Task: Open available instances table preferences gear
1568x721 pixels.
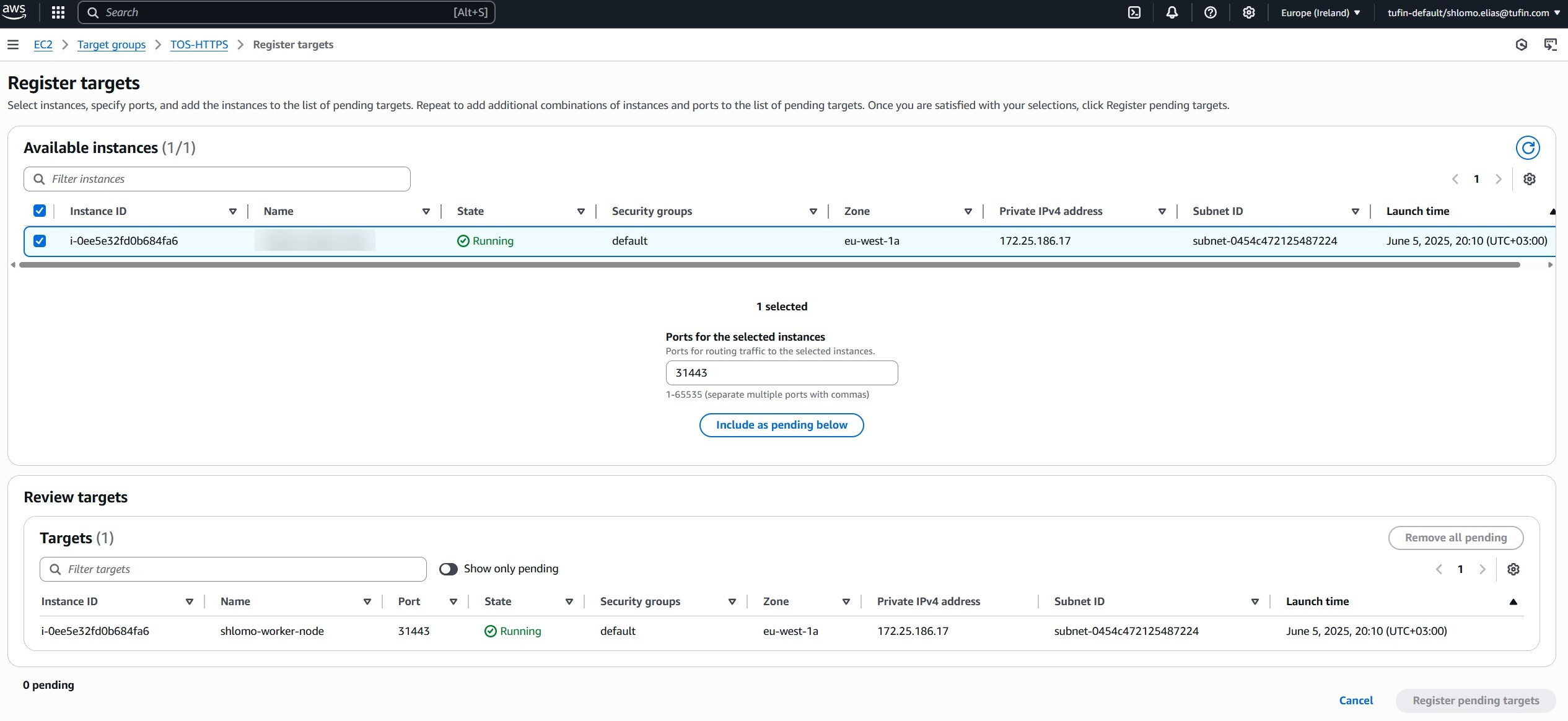Action: tap(1529, 179)
